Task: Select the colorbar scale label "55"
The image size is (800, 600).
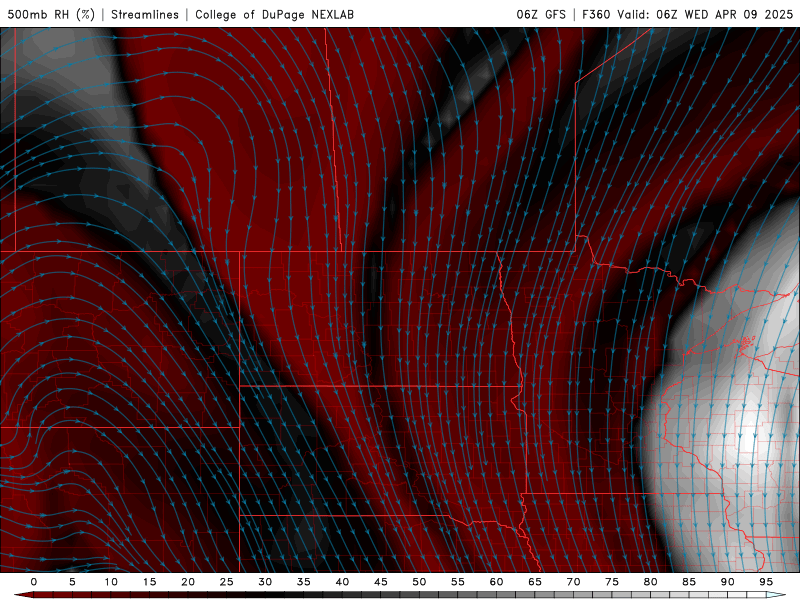Action: (458, 582)
